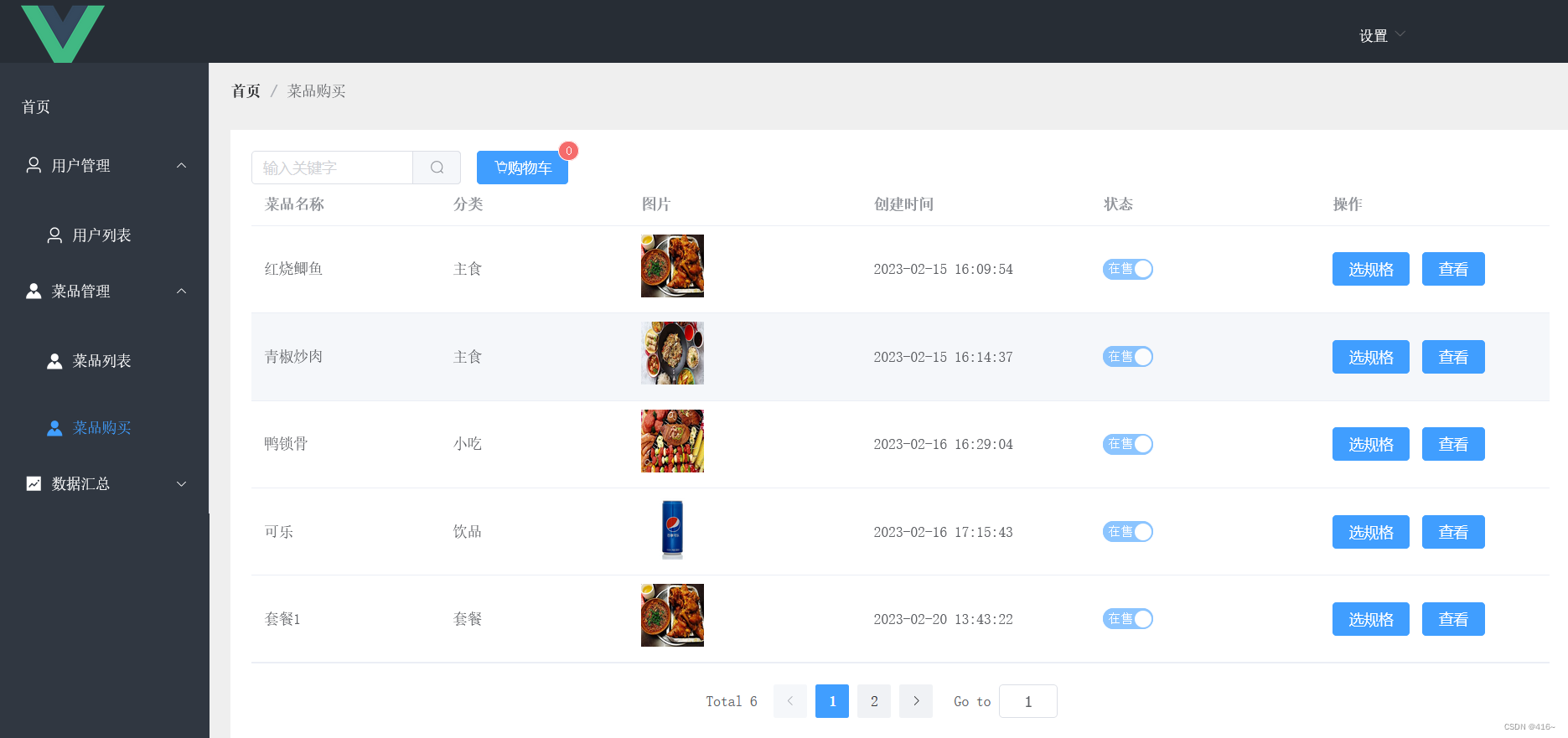Click the blue dish purchase person icon
This screenshot has height=738, width=1568.
54,428
